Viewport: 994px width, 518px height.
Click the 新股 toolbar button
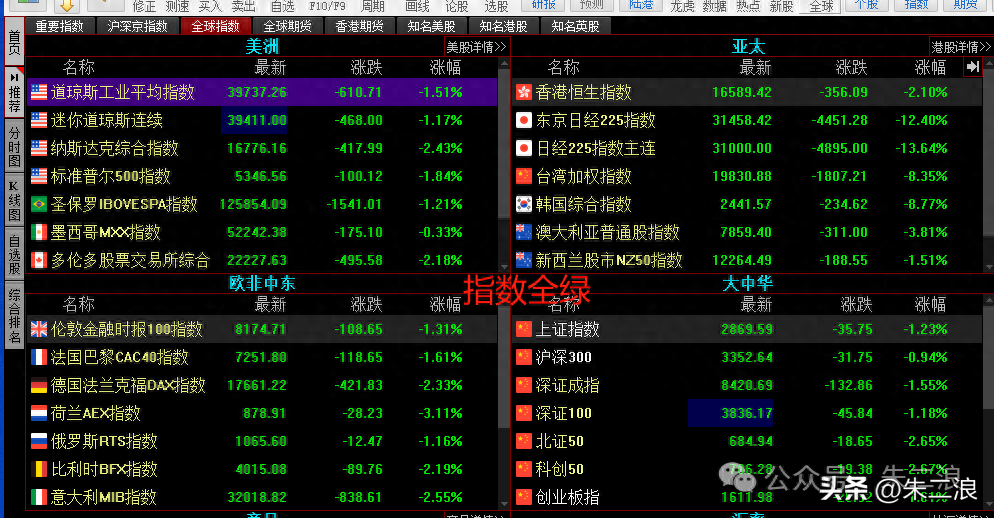click(x=781, y=6)
